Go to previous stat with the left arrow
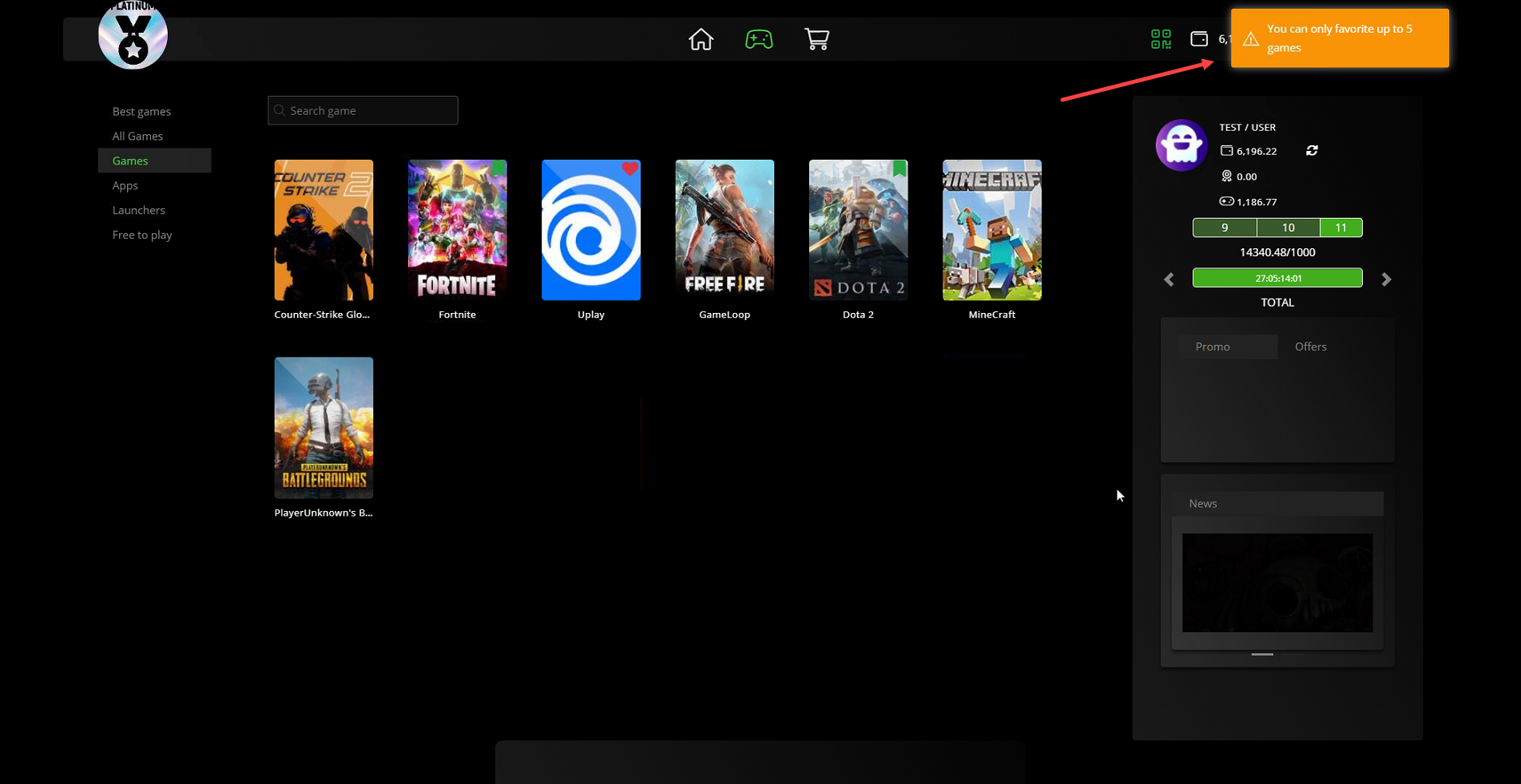This screenshot has width=1521, height=784. 1169,279
